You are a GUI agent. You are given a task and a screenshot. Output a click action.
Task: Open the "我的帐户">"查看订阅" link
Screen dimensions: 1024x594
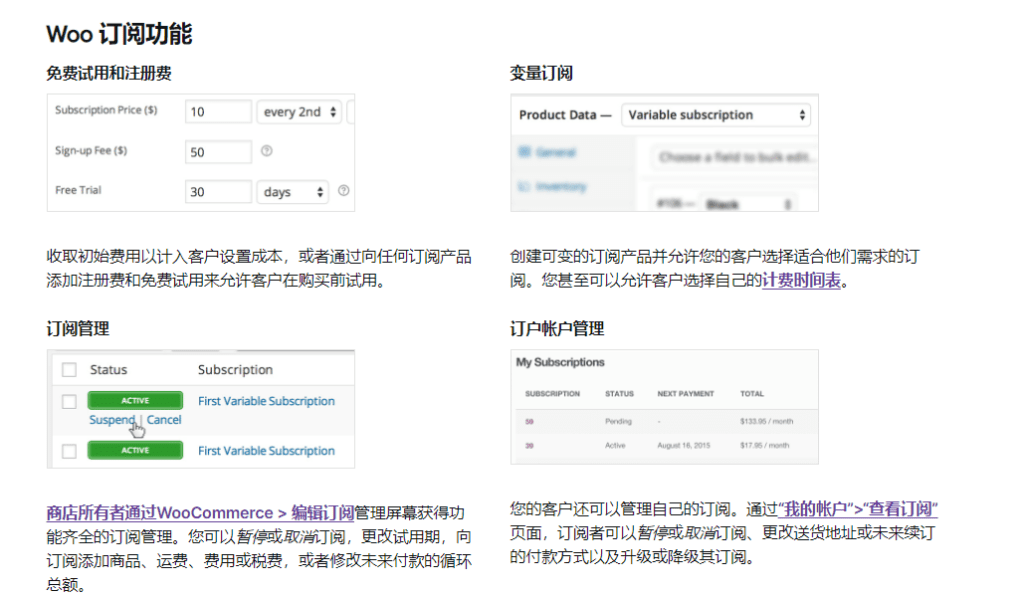click(858, 509)
